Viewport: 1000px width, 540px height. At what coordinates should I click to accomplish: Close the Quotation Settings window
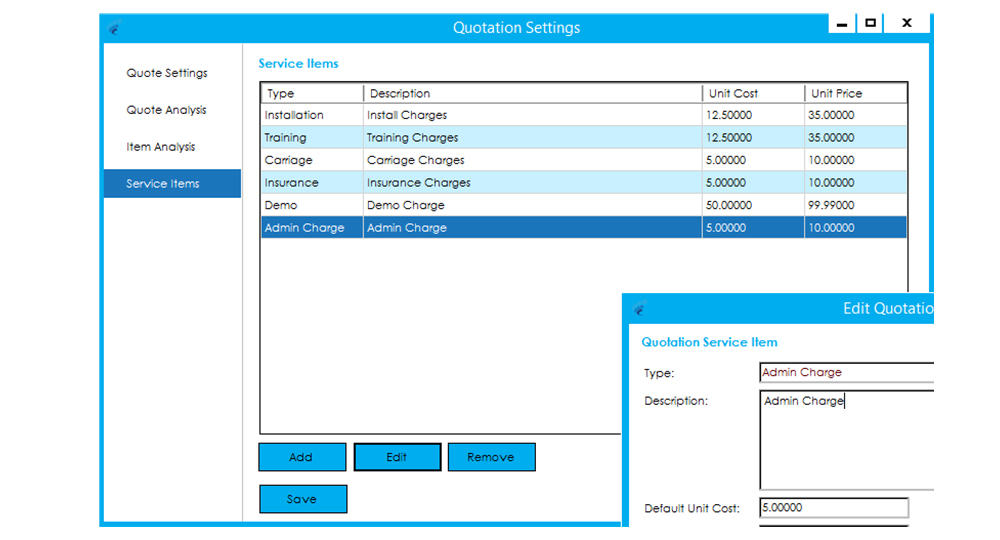click(x=907, y=23)
